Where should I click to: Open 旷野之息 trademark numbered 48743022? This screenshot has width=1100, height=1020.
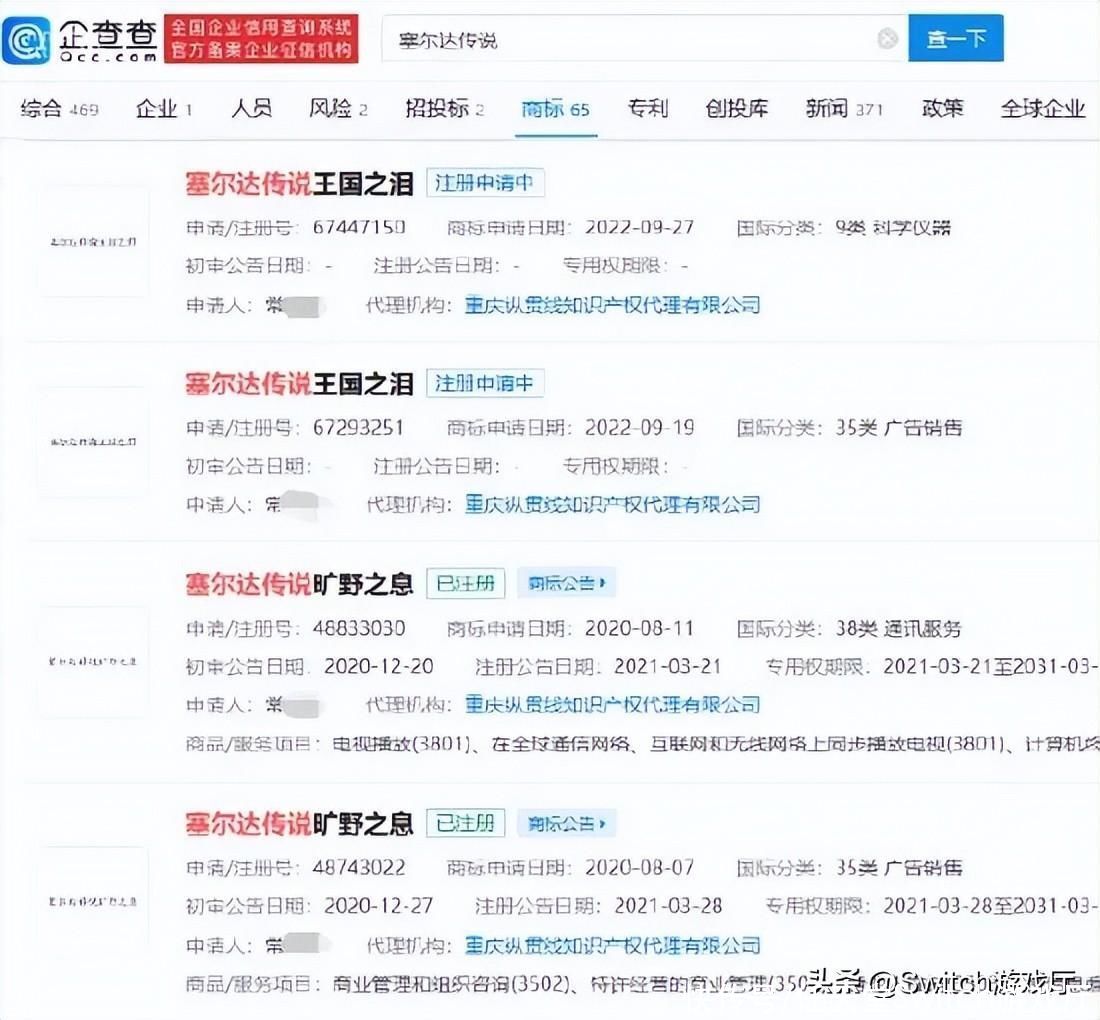click(300, 824)
